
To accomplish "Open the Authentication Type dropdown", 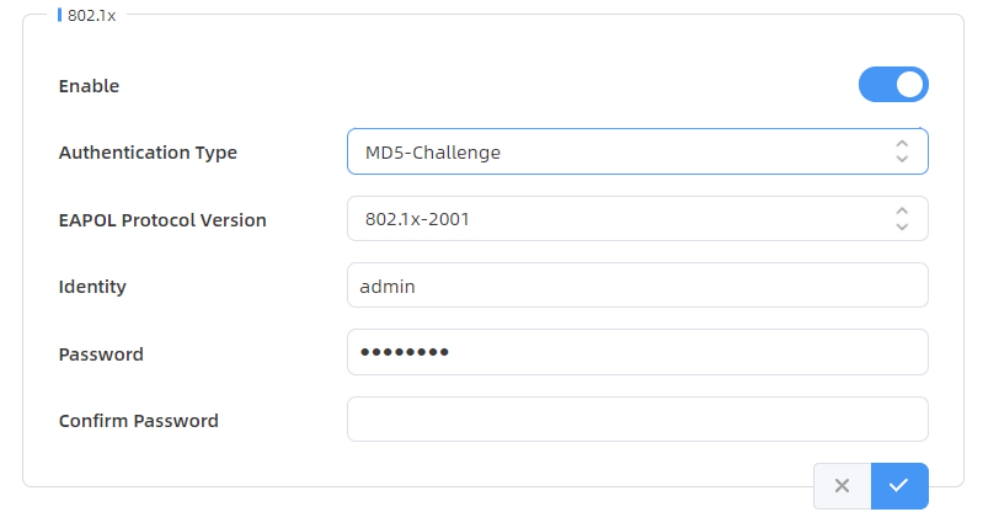I will tap(620, 152).
